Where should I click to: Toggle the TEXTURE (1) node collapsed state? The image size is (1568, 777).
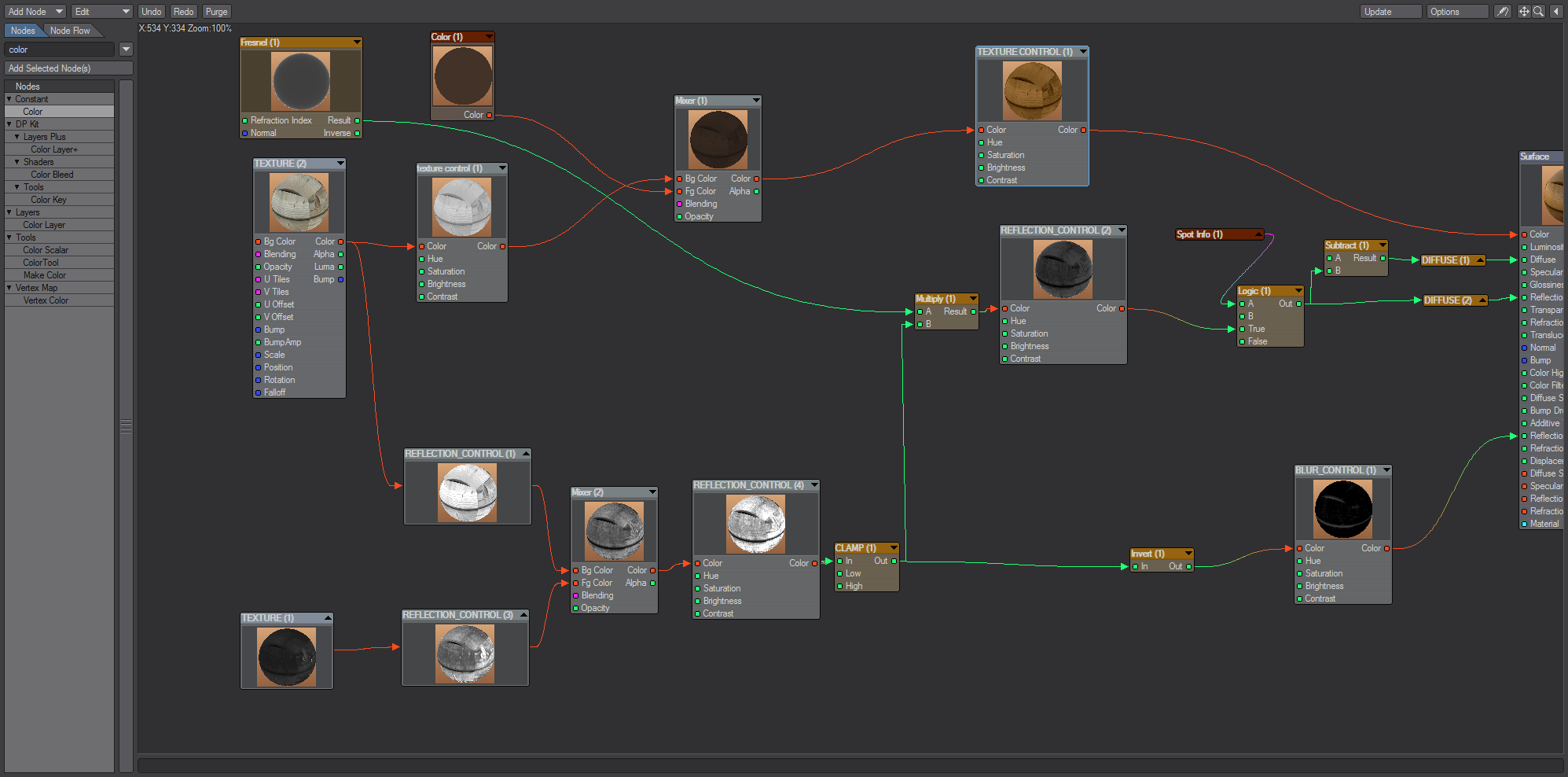pyautogui.click(x=328, y=618)
